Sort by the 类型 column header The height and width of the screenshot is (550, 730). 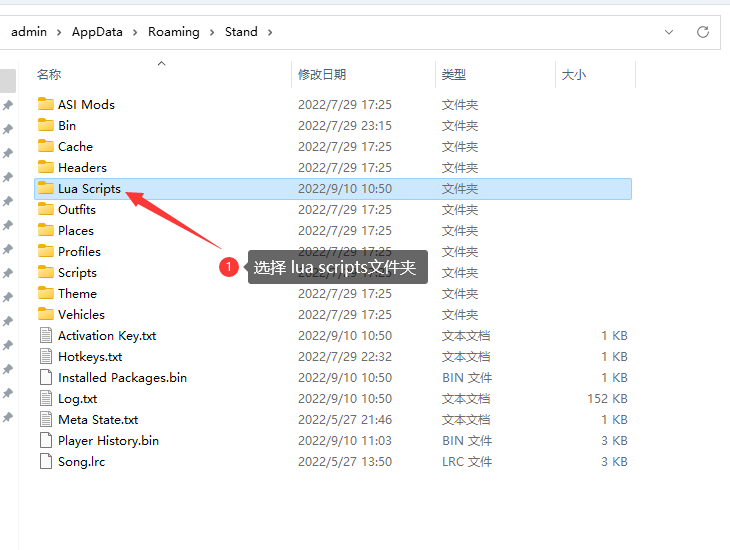(454, 75)
